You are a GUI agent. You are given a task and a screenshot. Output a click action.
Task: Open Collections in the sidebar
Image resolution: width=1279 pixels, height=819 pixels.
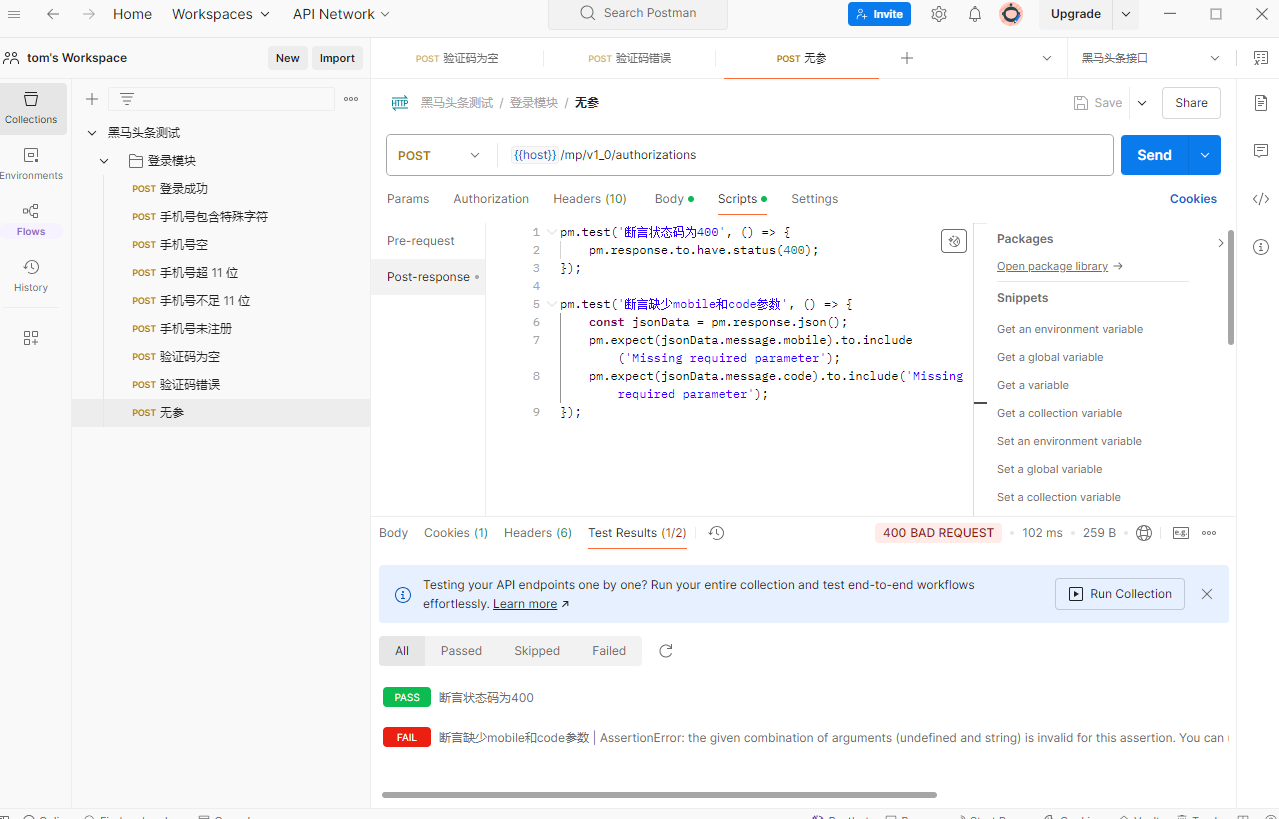[31, 108]
